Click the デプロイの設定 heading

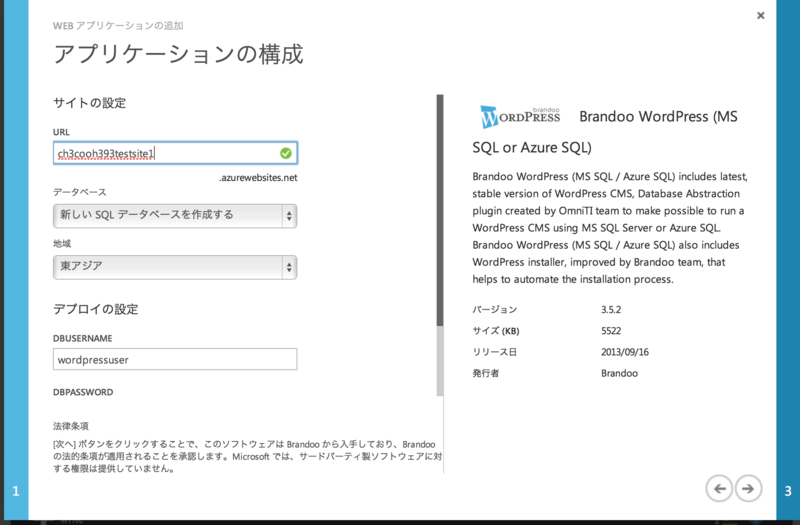[x=95, y=309]
